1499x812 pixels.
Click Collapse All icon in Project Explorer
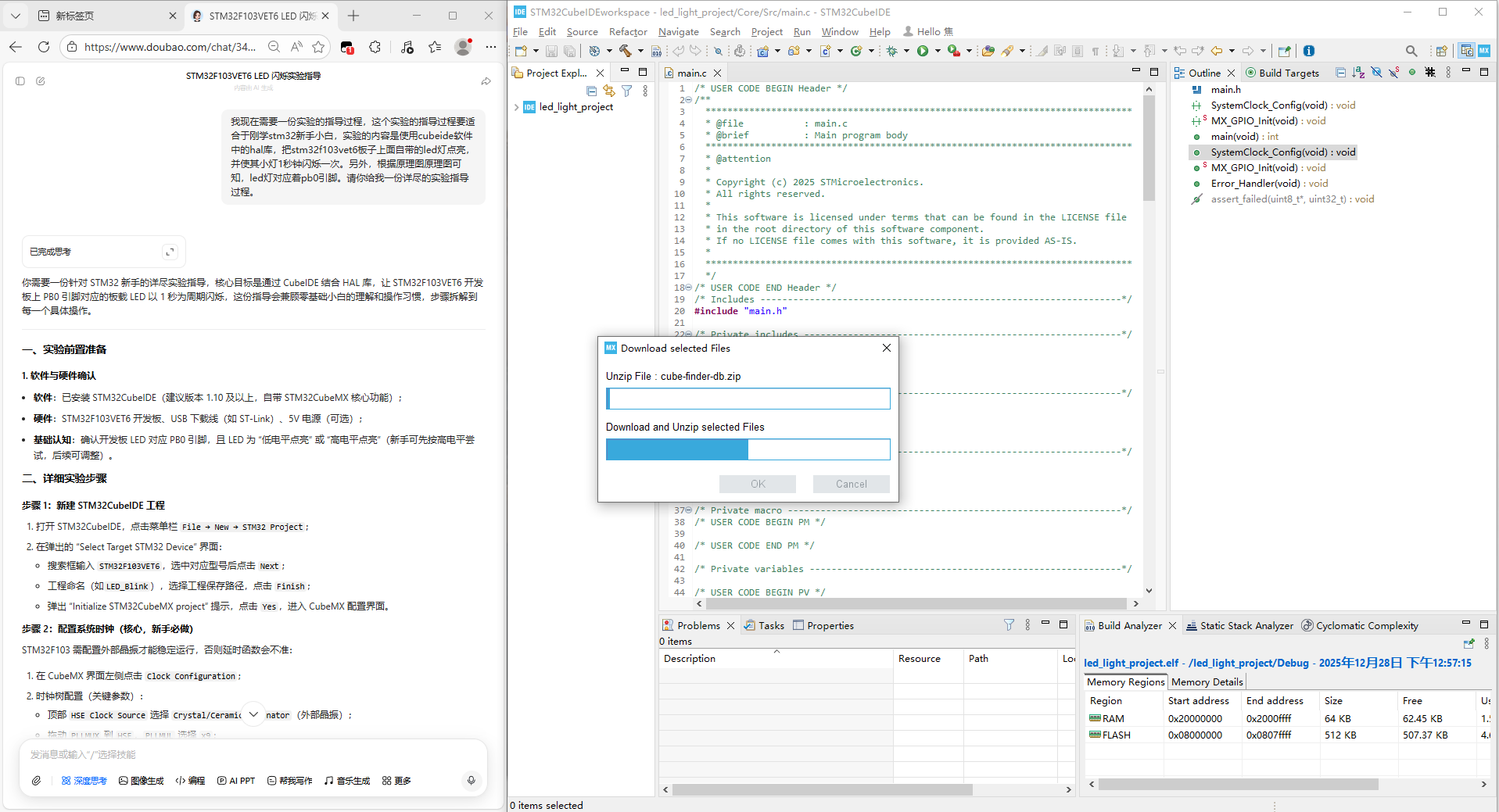tap(591, 91)
